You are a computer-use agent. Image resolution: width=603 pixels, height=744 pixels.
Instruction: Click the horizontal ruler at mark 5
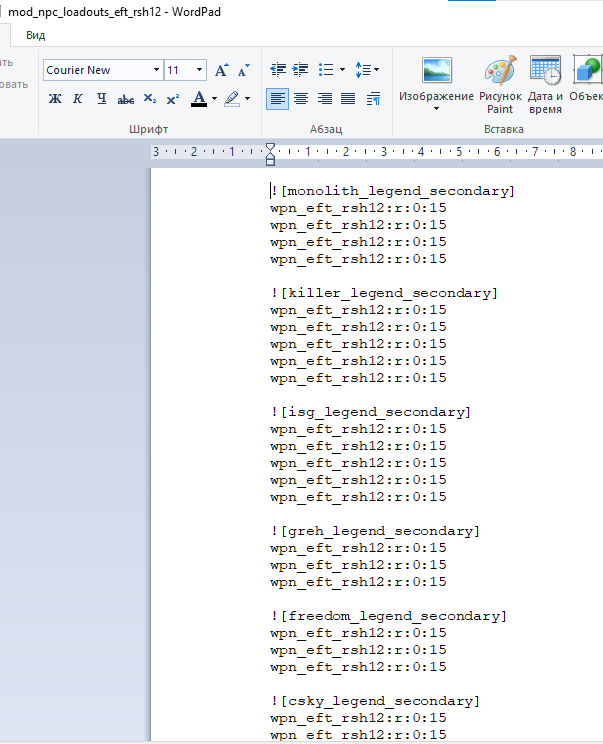pos(459,152)
